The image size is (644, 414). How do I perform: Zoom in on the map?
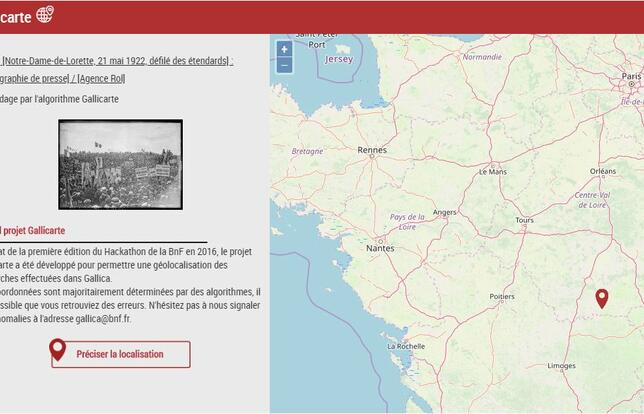coord(284,49)
